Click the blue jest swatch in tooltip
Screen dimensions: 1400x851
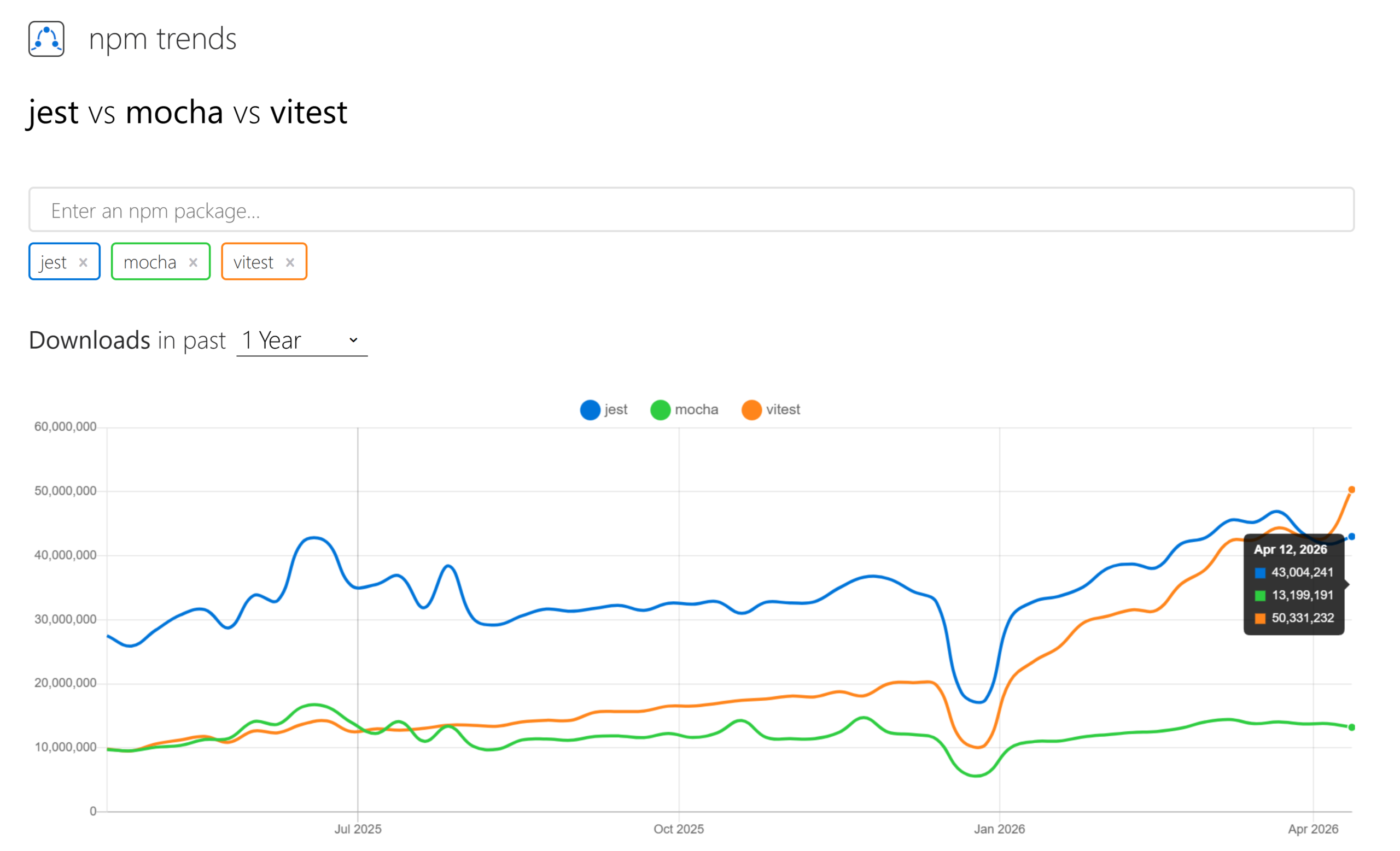(x=1259, y=573)
